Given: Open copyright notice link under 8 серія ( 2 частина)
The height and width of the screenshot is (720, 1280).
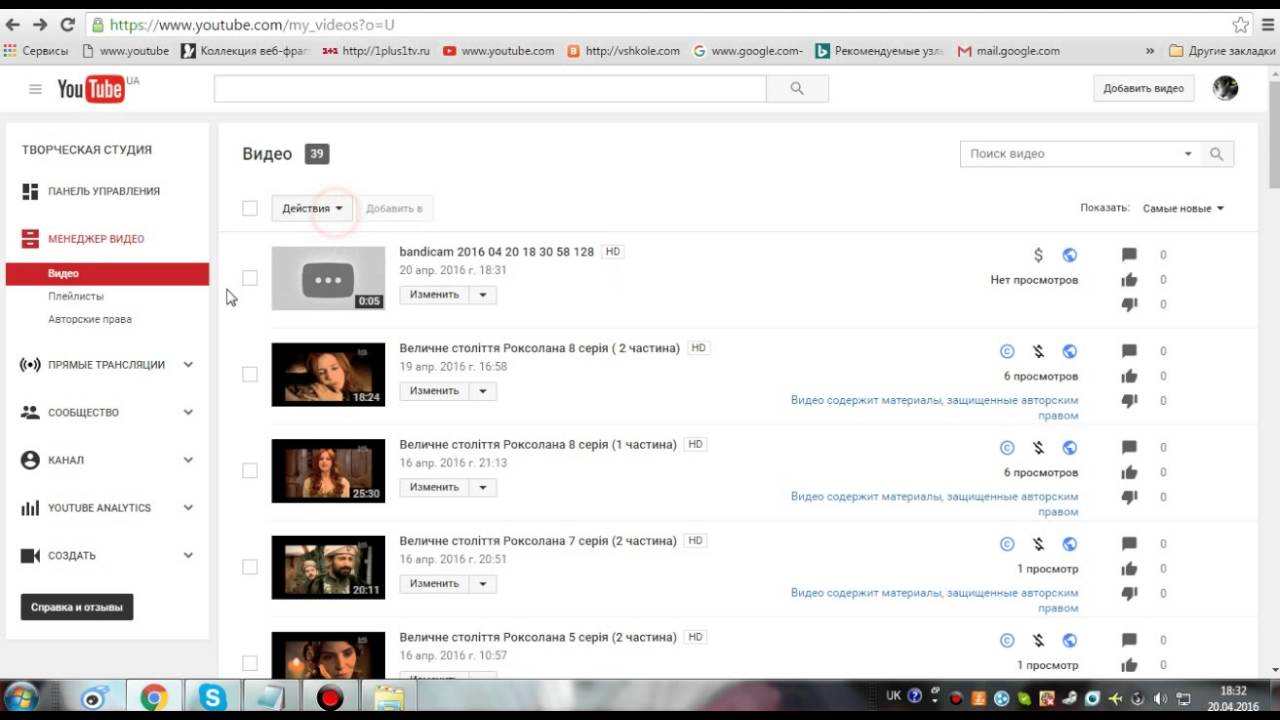Looking at the screenshot, I should point(934,408).
